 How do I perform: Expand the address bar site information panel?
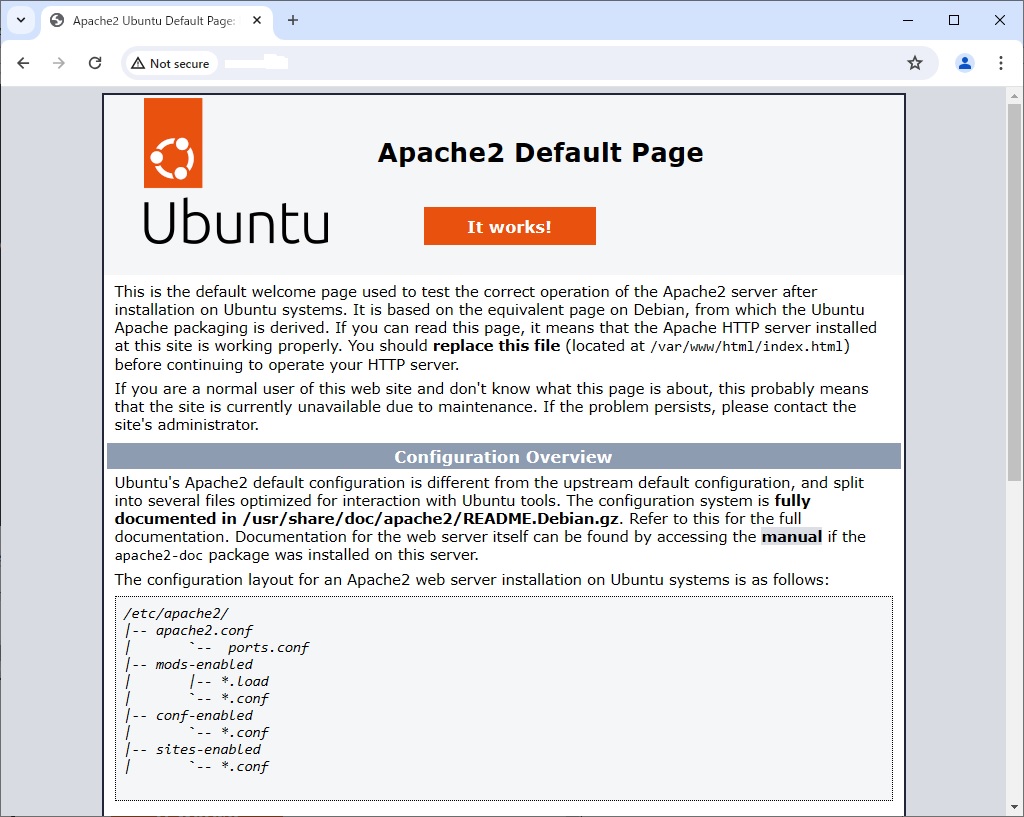point(170,62)
